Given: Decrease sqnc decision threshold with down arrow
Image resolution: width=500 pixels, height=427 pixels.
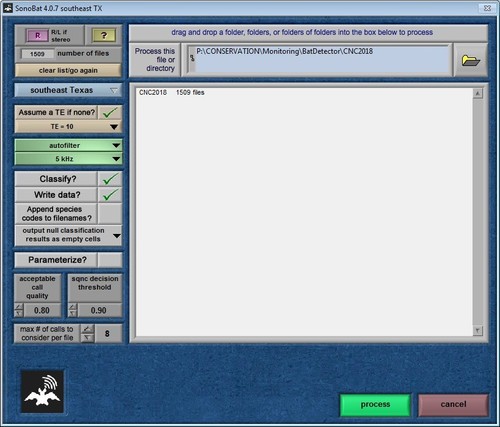Looking at the screenshot, I should 73,314.
